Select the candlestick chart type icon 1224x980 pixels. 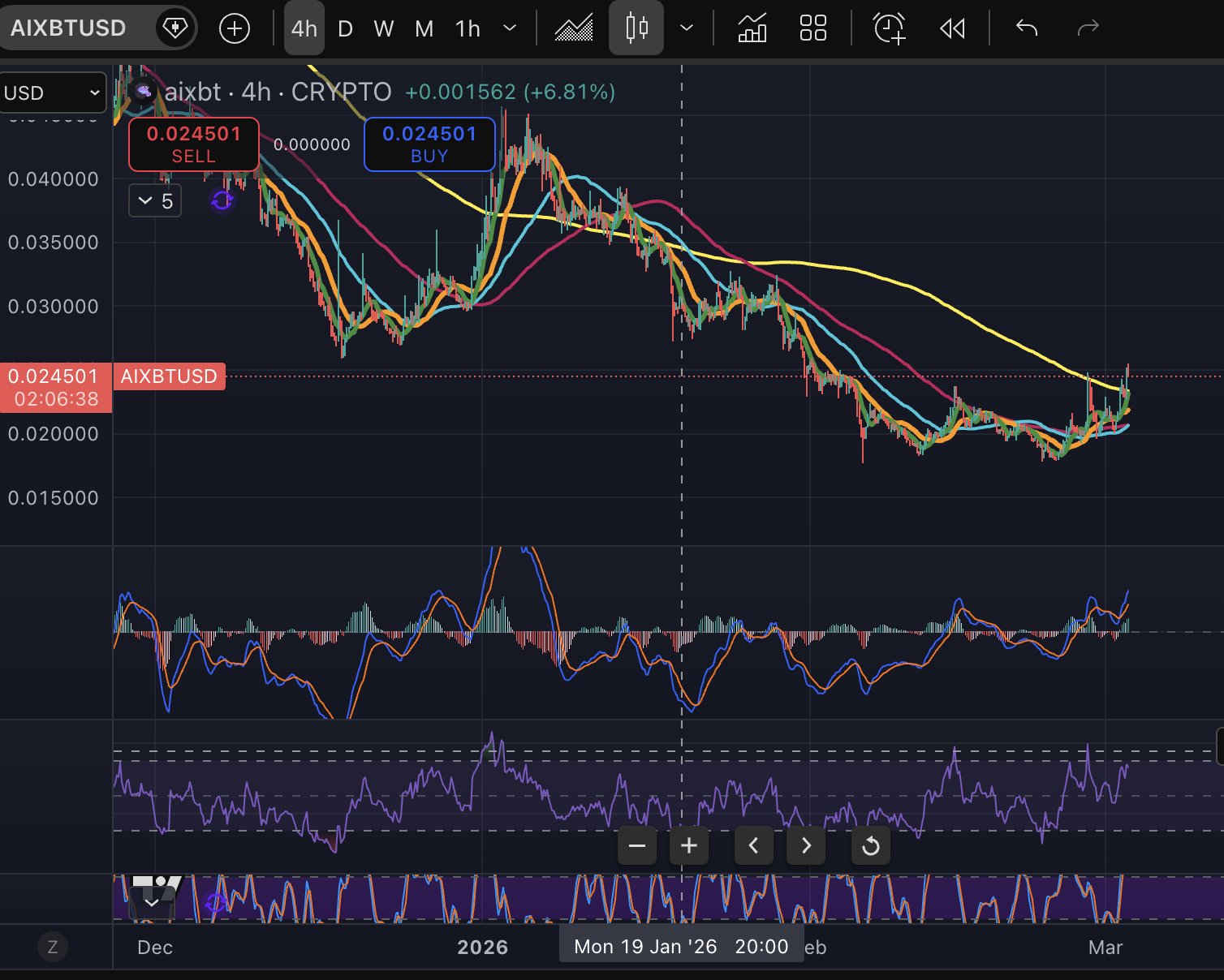click(x=636, y=29)
